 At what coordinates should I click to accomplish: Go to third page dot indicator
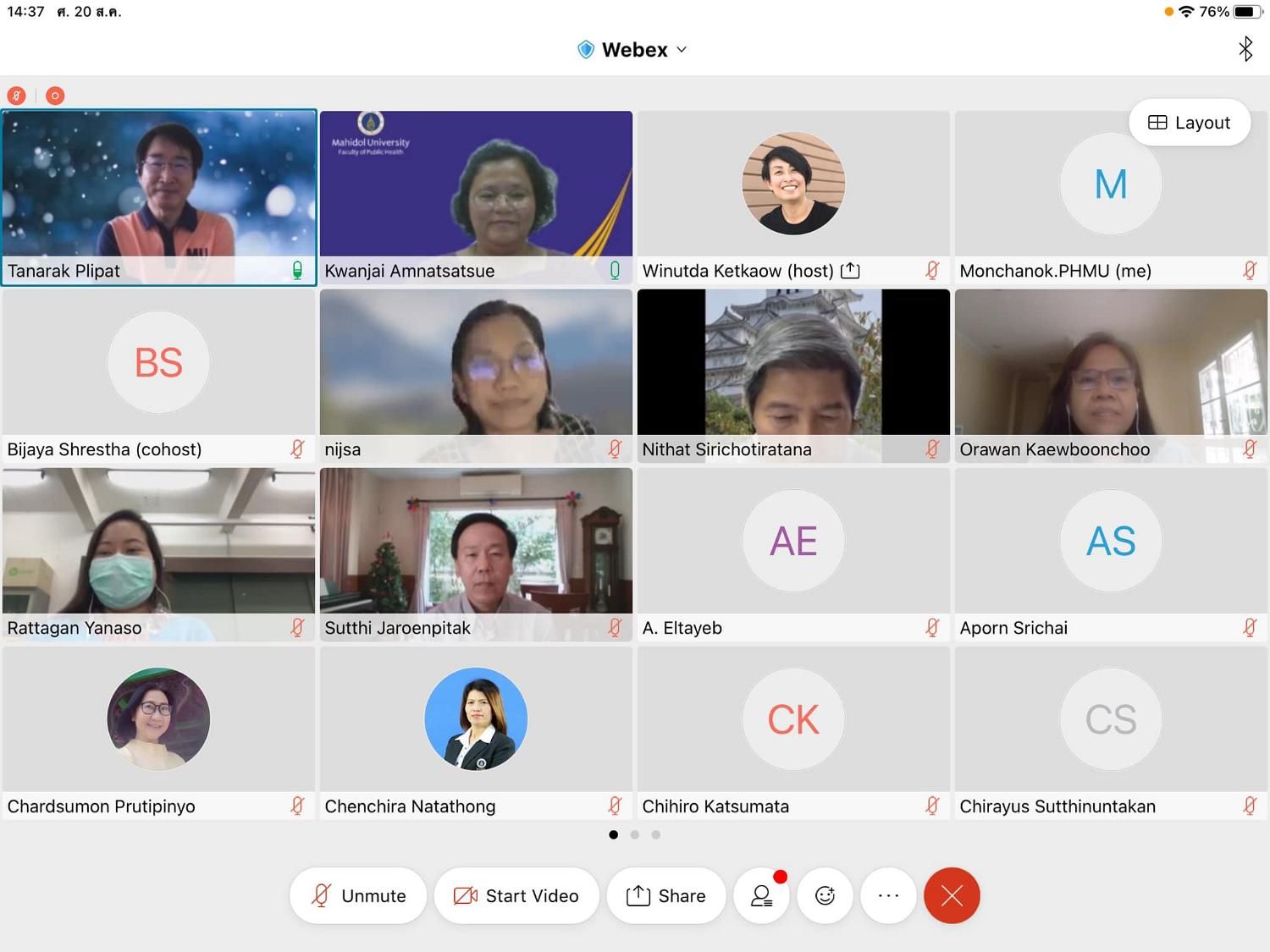[655, 834]
